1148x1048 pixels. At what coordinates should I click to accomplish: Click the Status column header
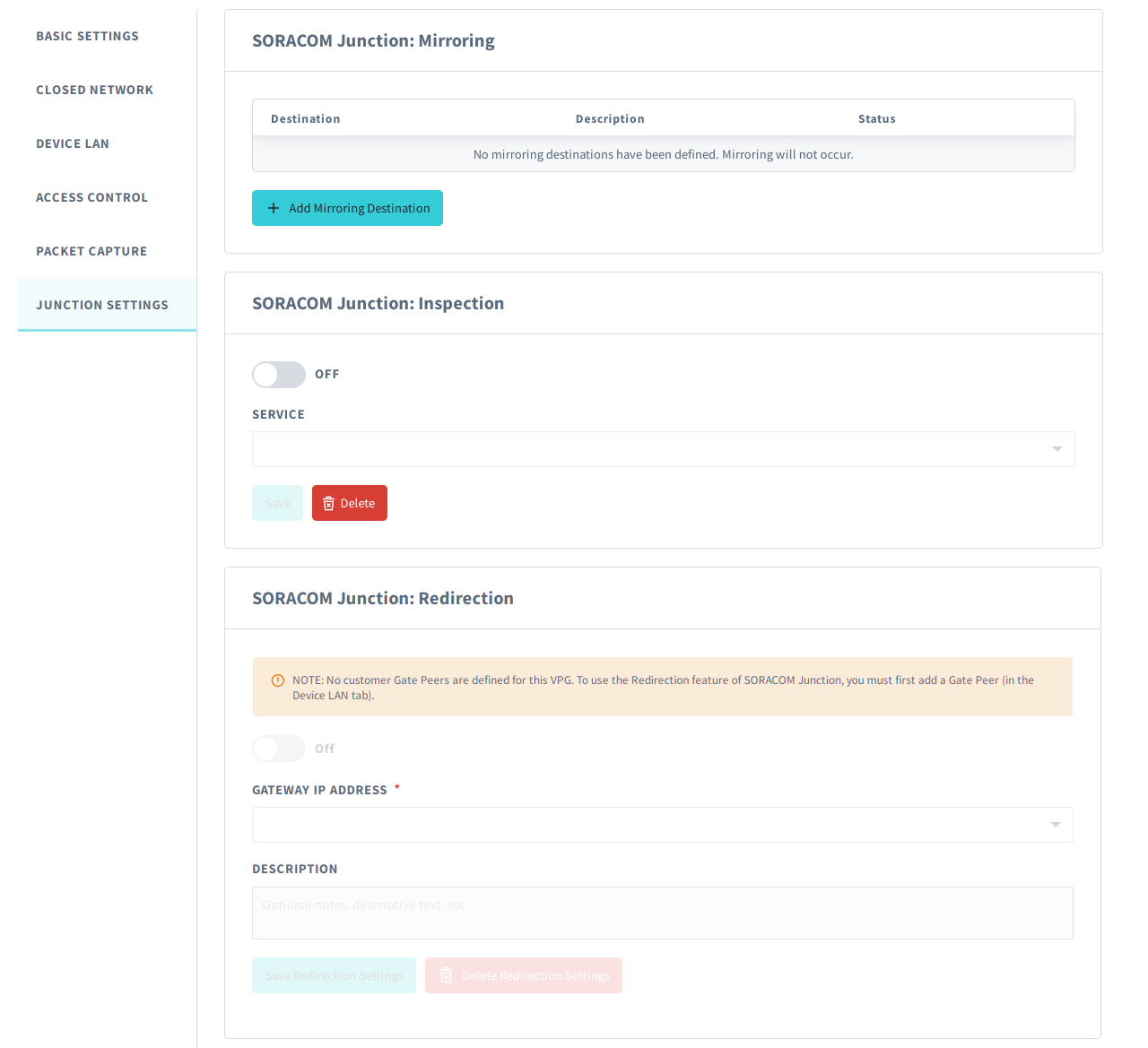(877, 118)
